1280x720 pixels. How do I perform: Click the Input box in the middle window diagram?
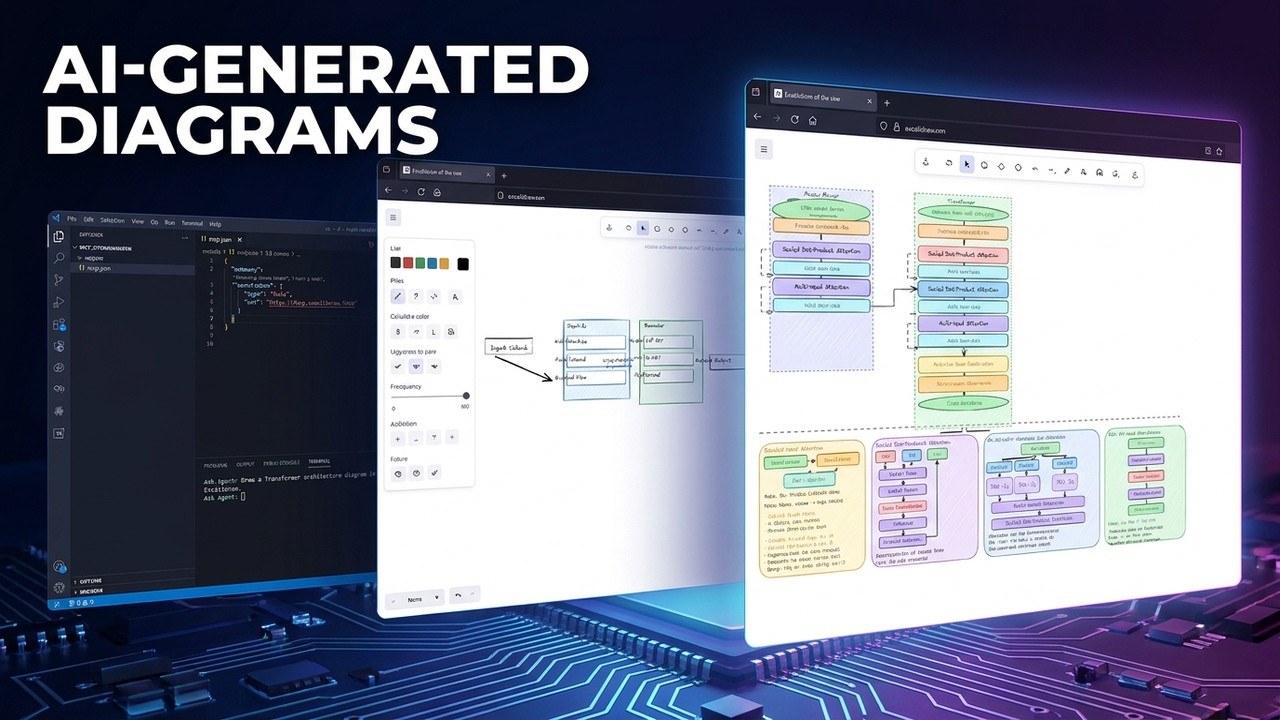[508, 347]
